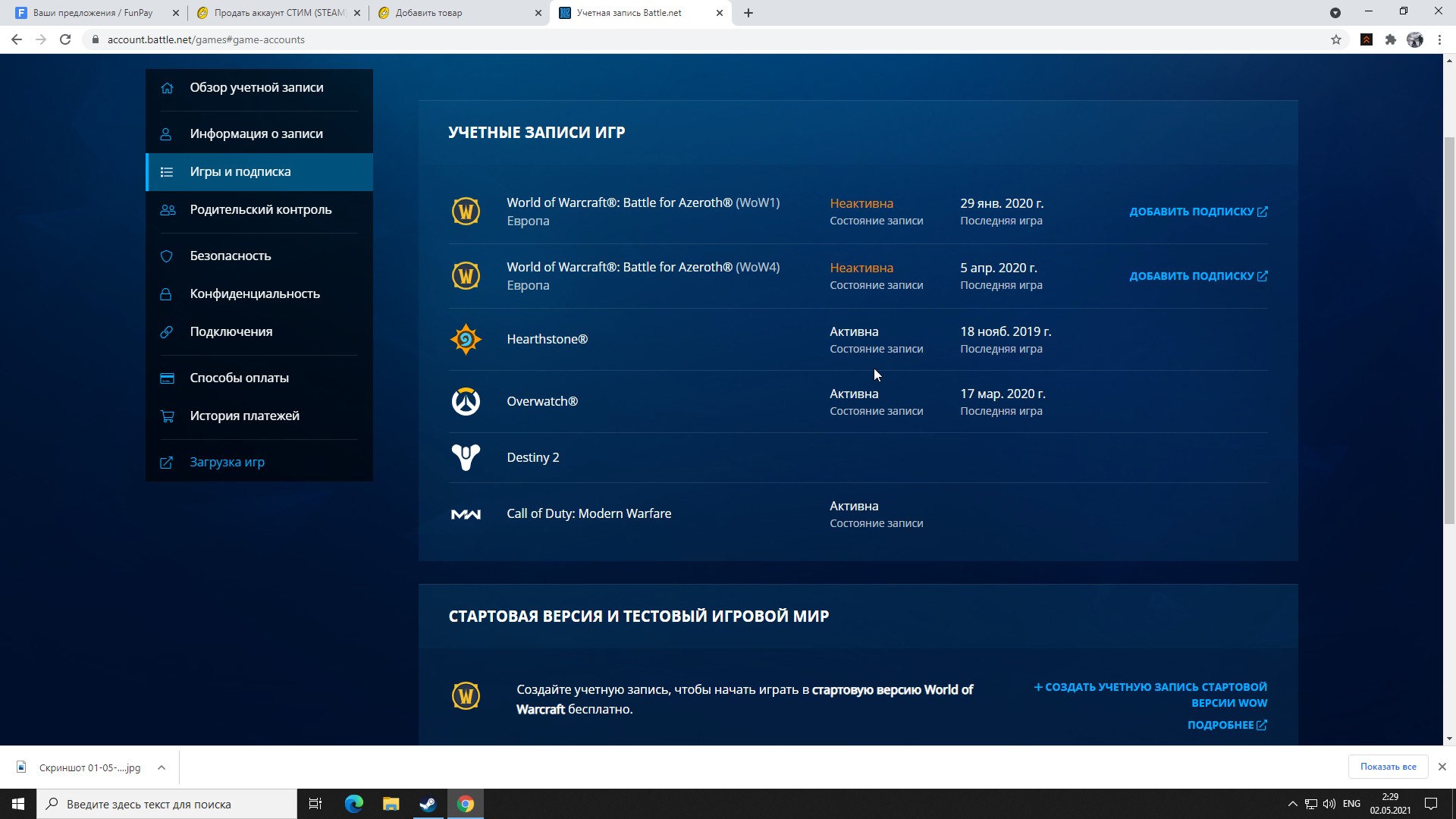Click the orange extension icon in toolbar

pos(1367,39)
